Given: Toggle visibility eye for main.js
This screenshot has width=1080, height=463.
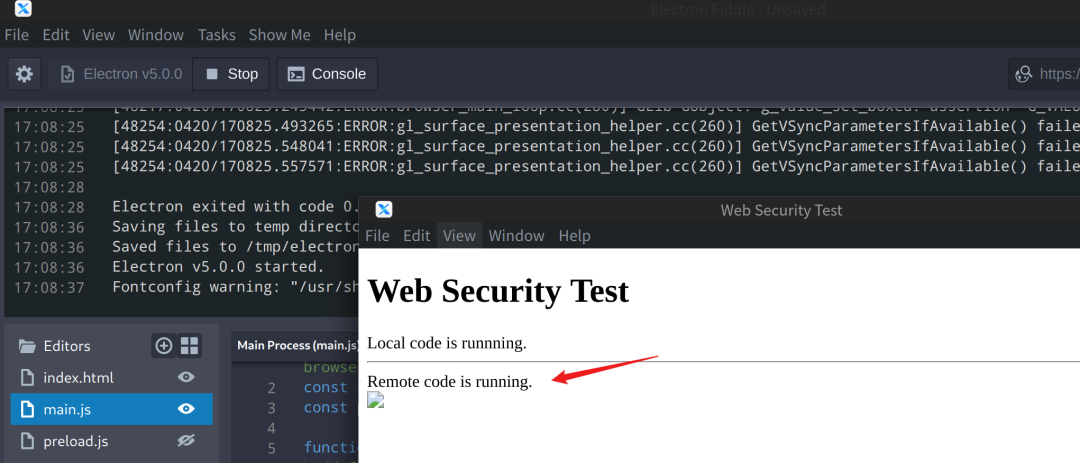Looking at the screenshot, I should pos(186,409).
